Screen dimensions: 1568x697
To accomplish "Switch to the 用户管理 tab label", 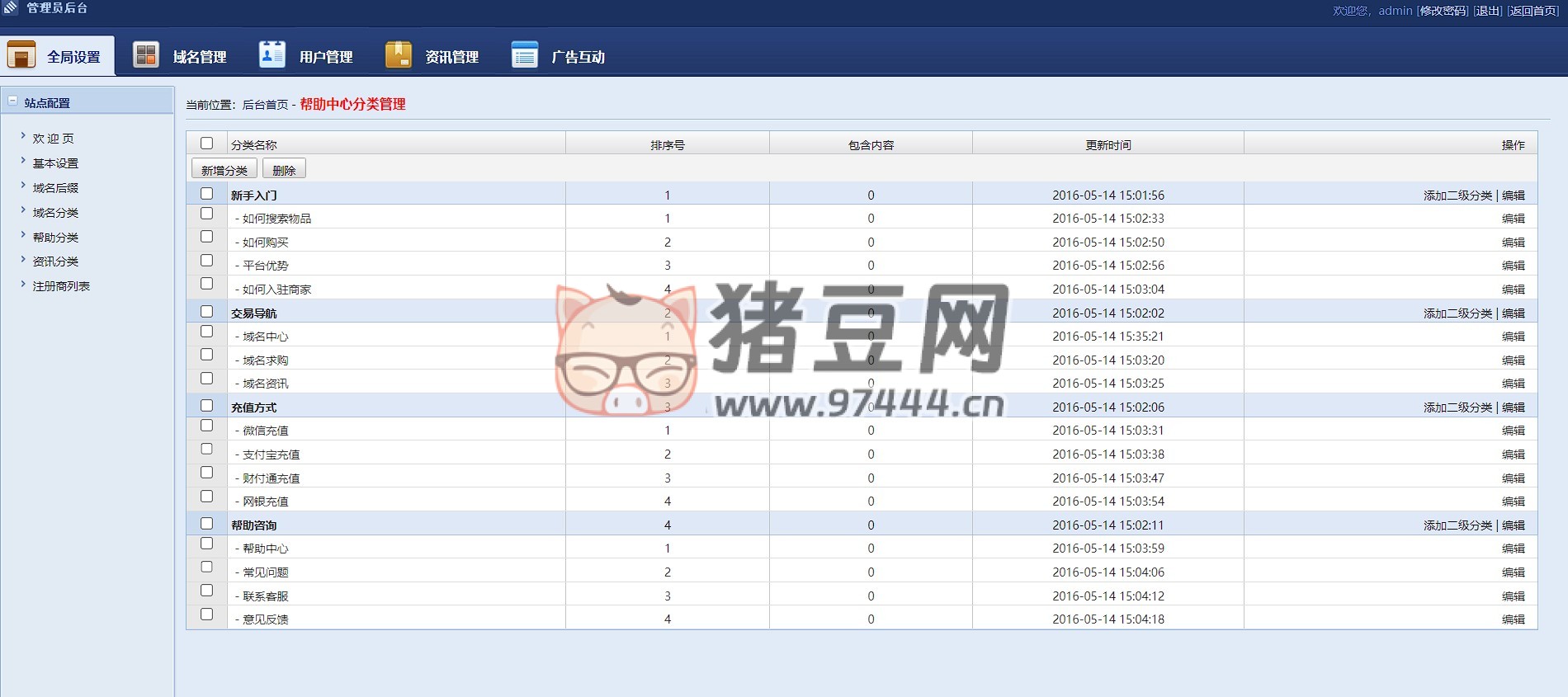I will pyautogui.click(x=325, y=57).
